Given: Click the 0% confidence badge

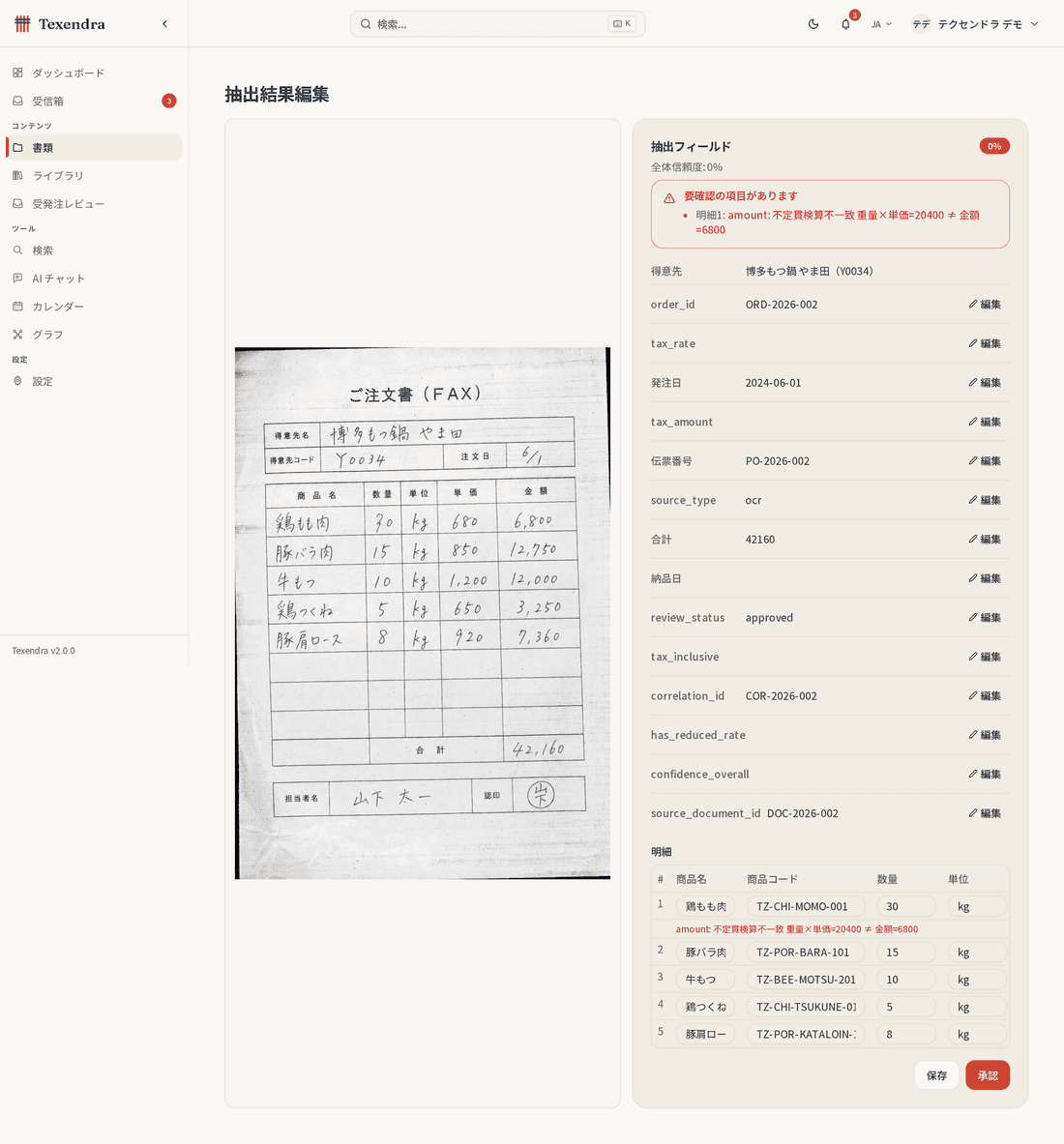Looking at the screenshot, I should 994,147.
